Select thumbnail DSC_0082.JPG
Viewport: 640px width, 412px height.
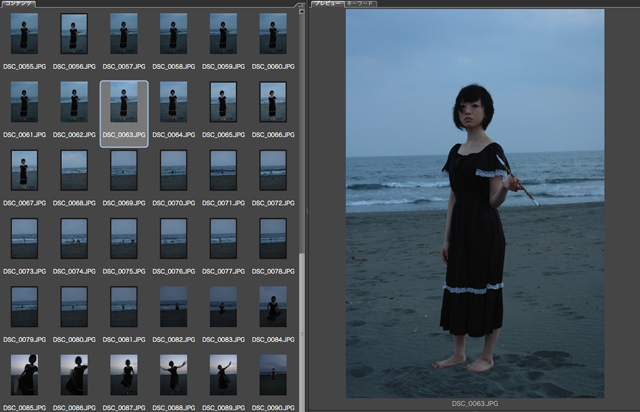(173, 306)
